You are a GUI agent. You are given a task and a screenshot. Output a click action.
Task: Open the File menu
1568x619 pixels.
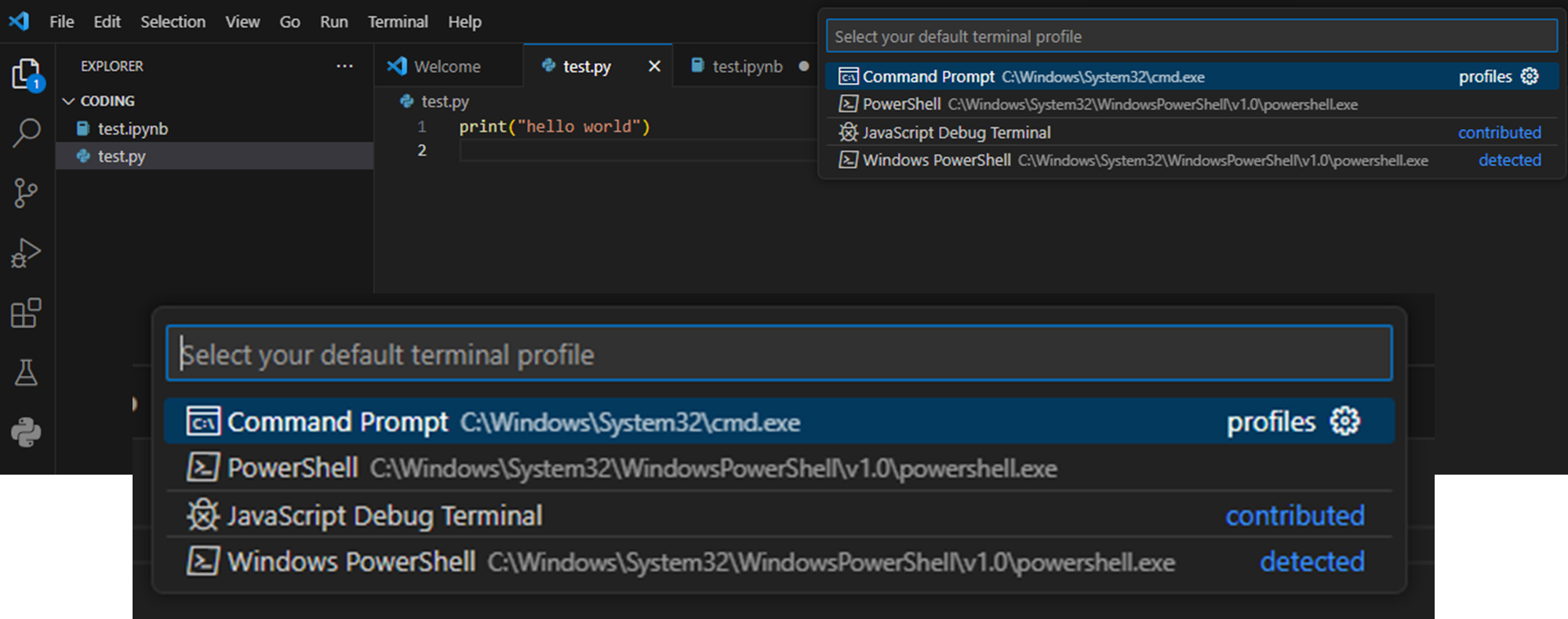[62, 22]
